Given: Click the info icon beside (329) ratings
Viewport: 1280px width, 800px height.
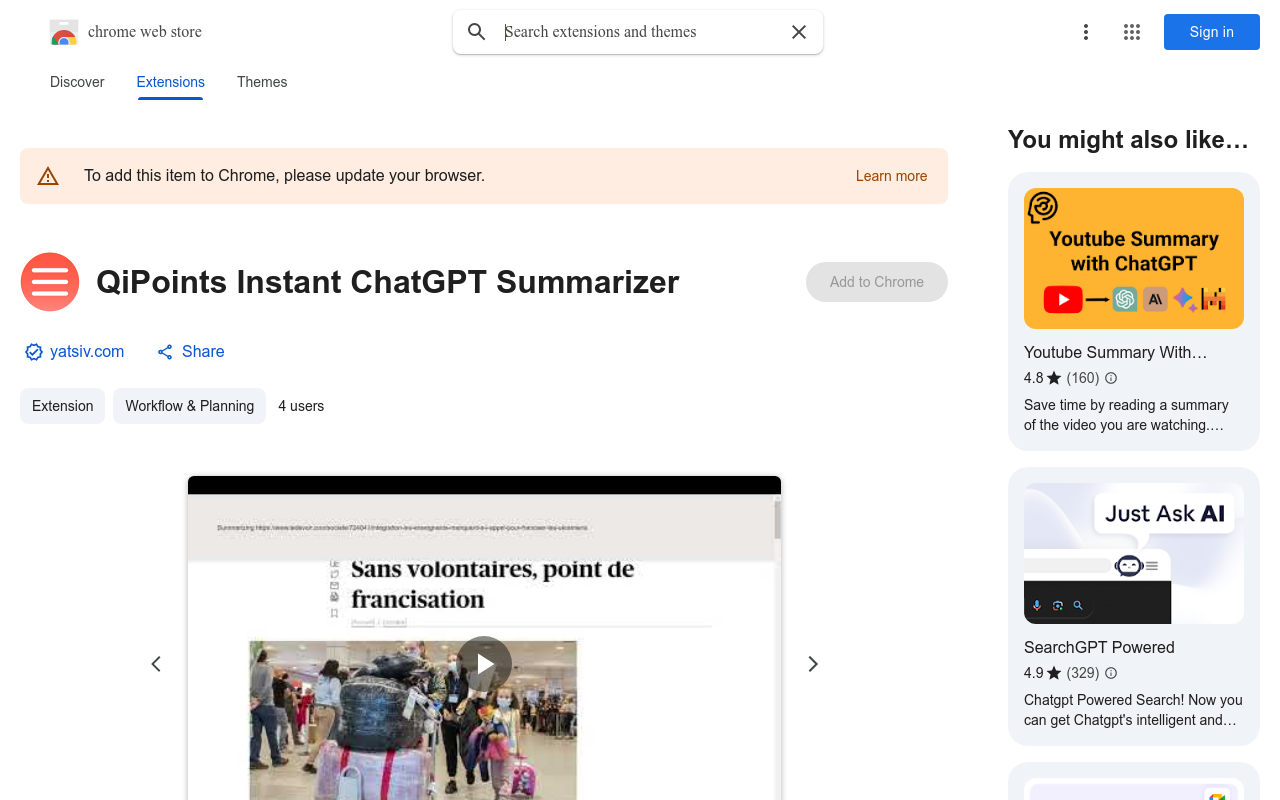Looking at the screenshot, I should (x=1111, y=673).
